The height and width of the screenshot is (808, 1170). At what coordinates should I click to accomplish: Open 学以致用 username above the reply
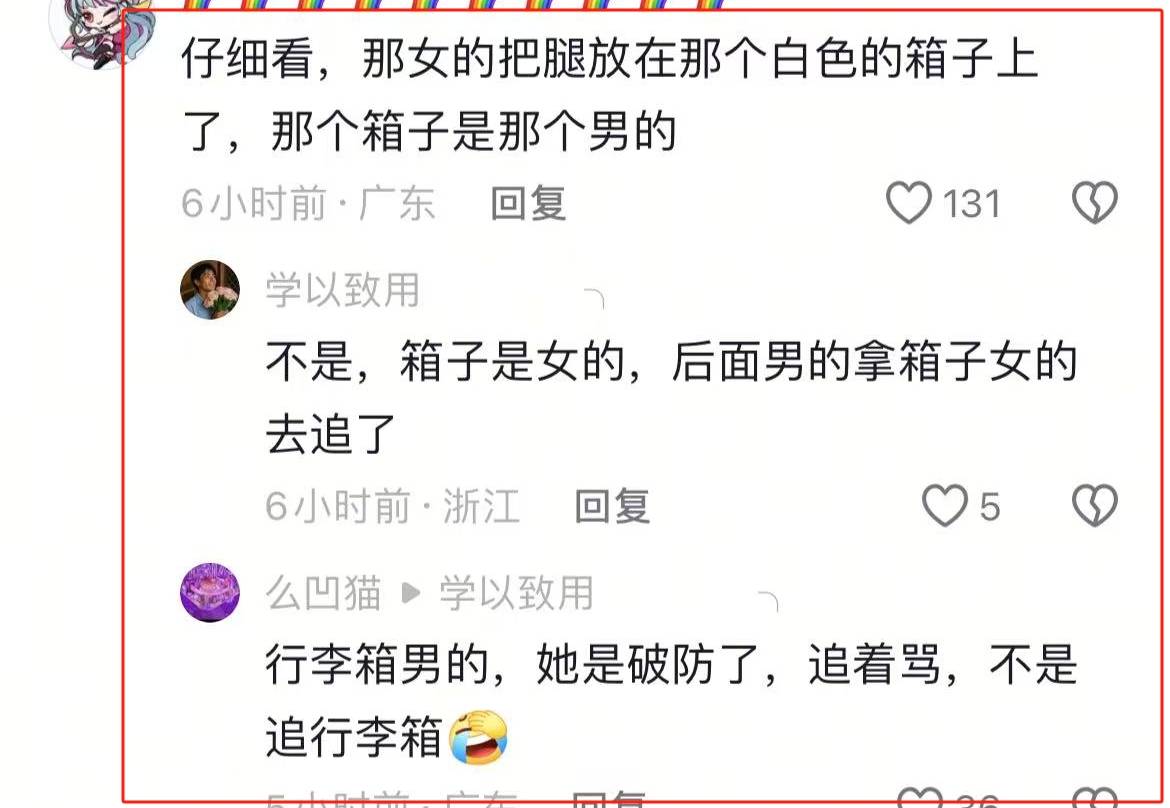point(343,289)
